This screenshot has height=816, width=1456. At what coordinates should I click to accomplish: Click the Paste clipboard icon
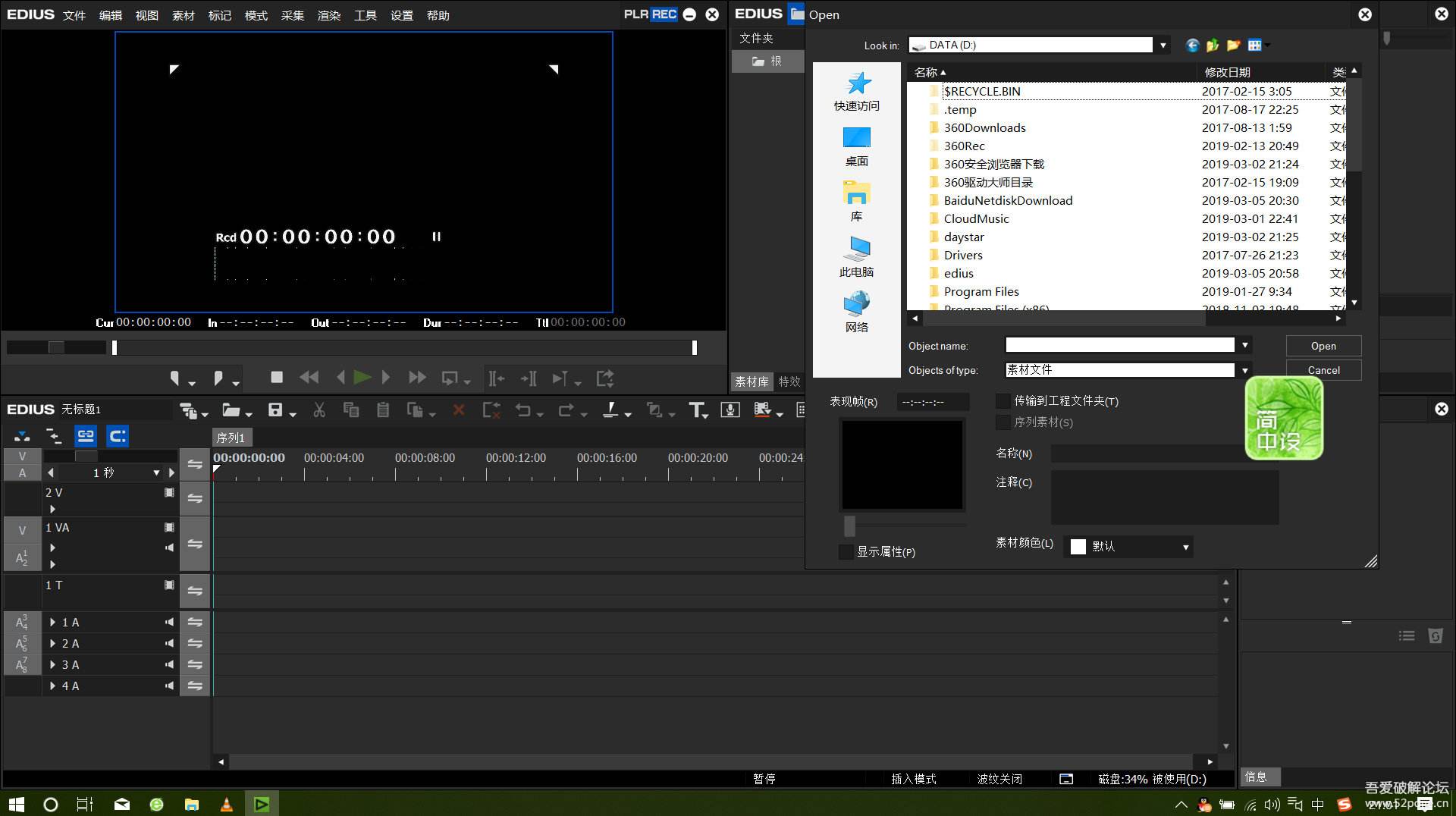click(x=383, y=410)
